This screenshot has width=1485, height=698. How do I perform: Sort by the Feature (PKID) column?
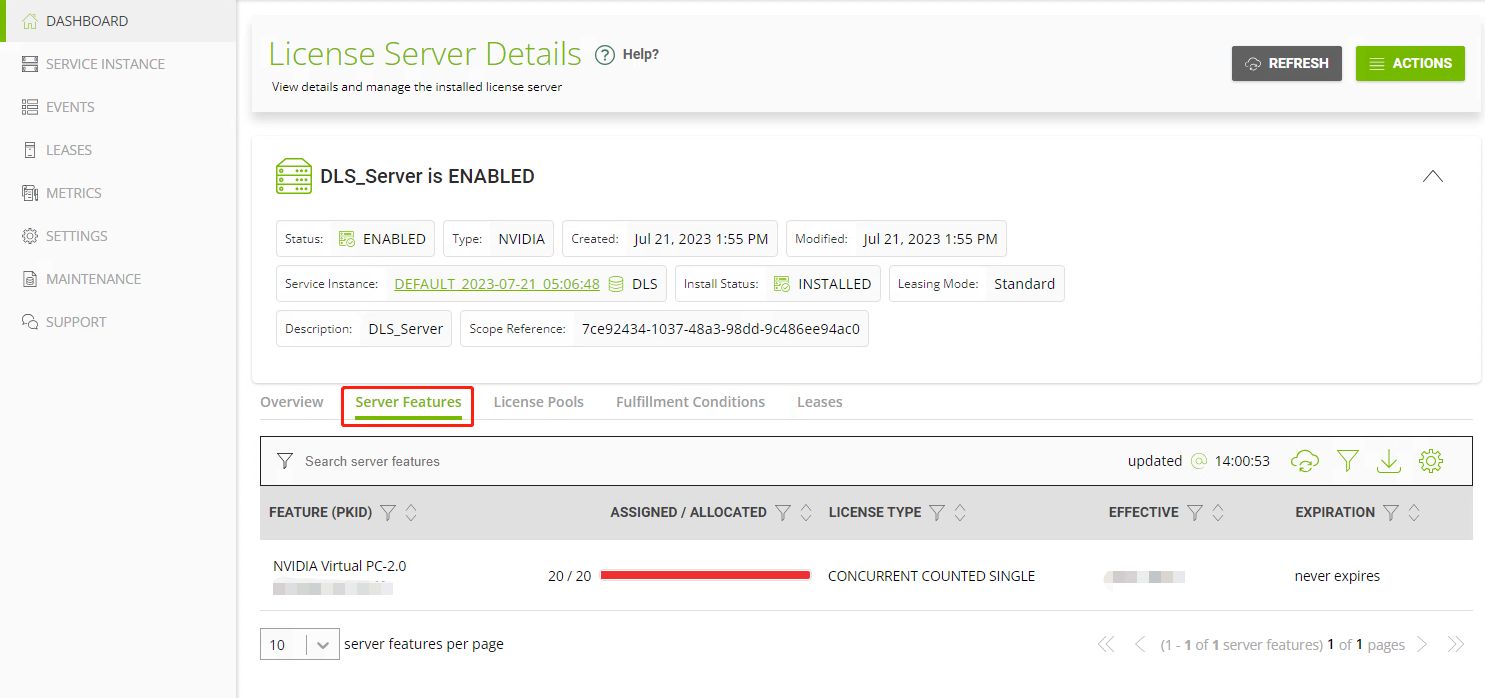(x=411, y=513)
